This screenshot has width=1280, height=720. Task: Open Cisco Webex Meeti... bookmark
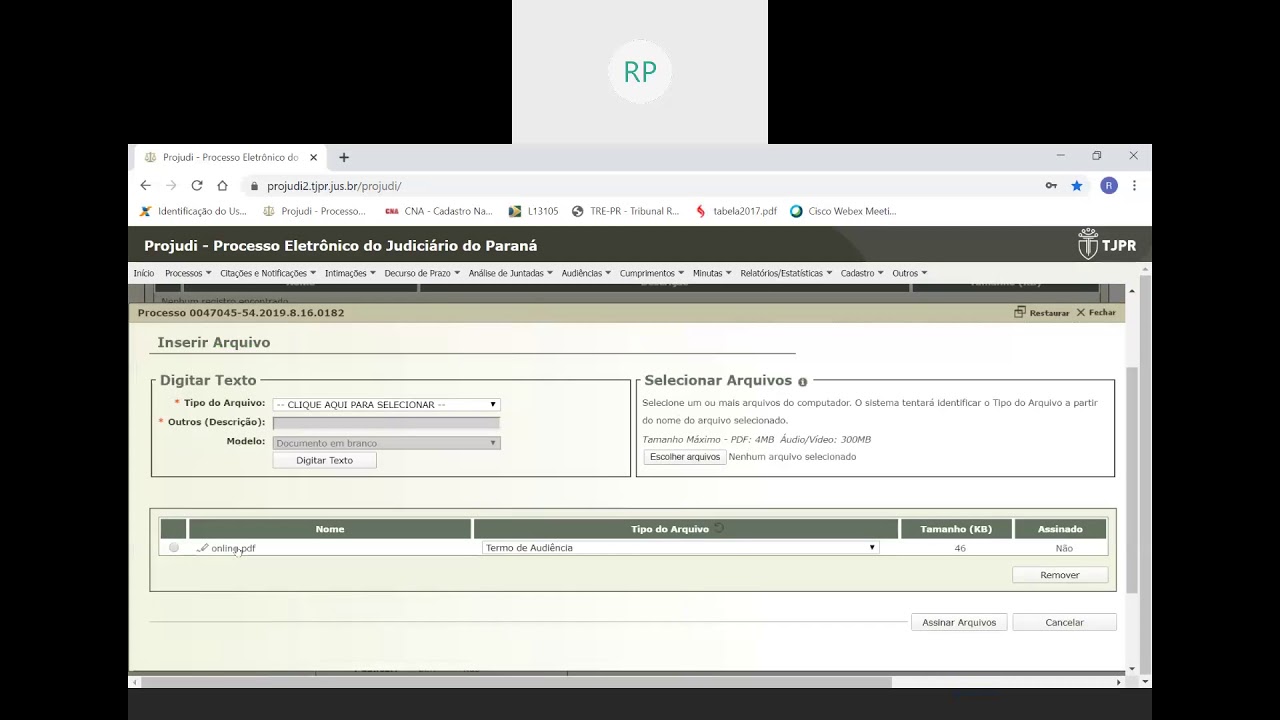click(x=843, y=211)
